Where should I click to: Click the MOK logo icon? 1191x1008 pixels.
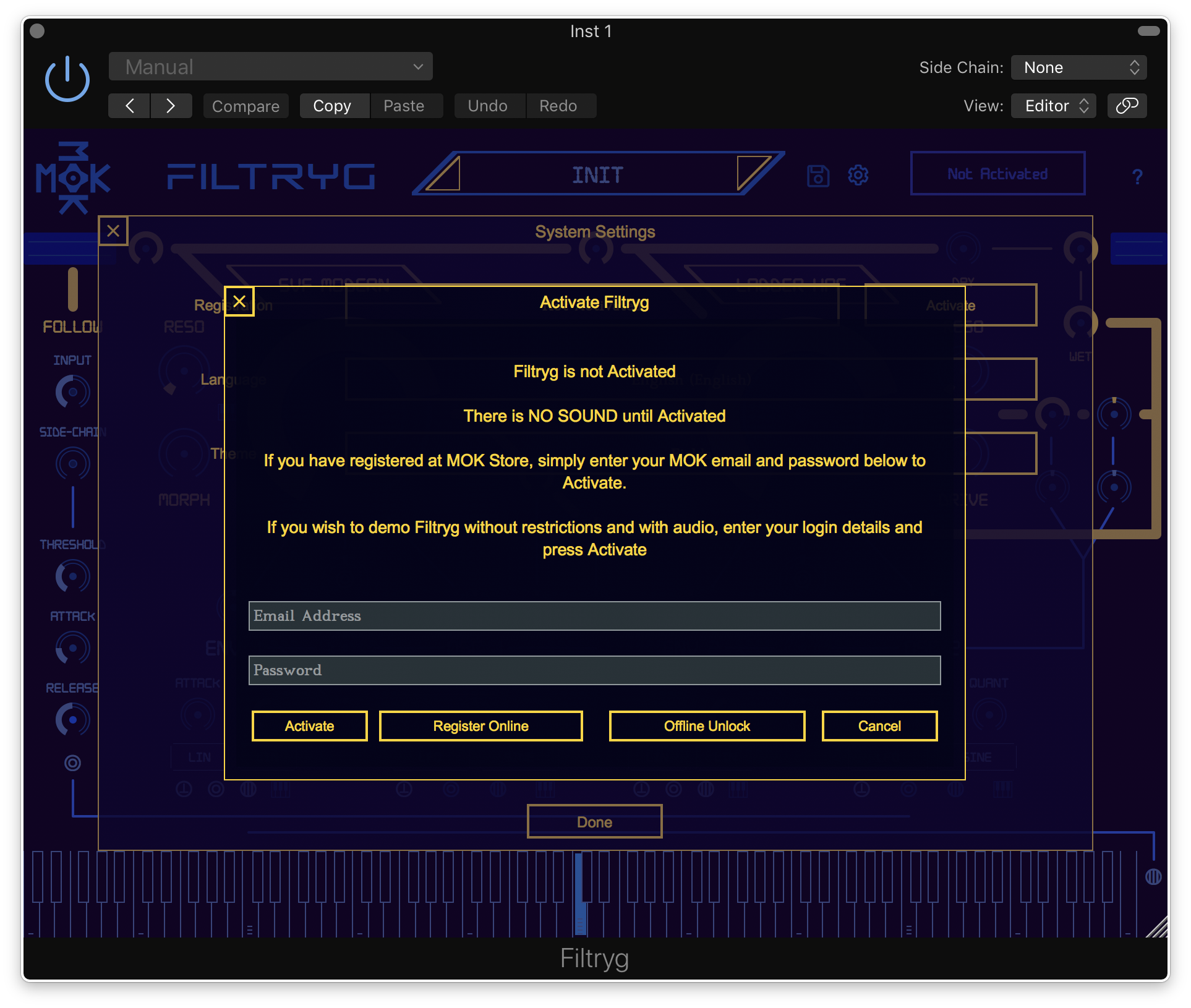[73, 178]
